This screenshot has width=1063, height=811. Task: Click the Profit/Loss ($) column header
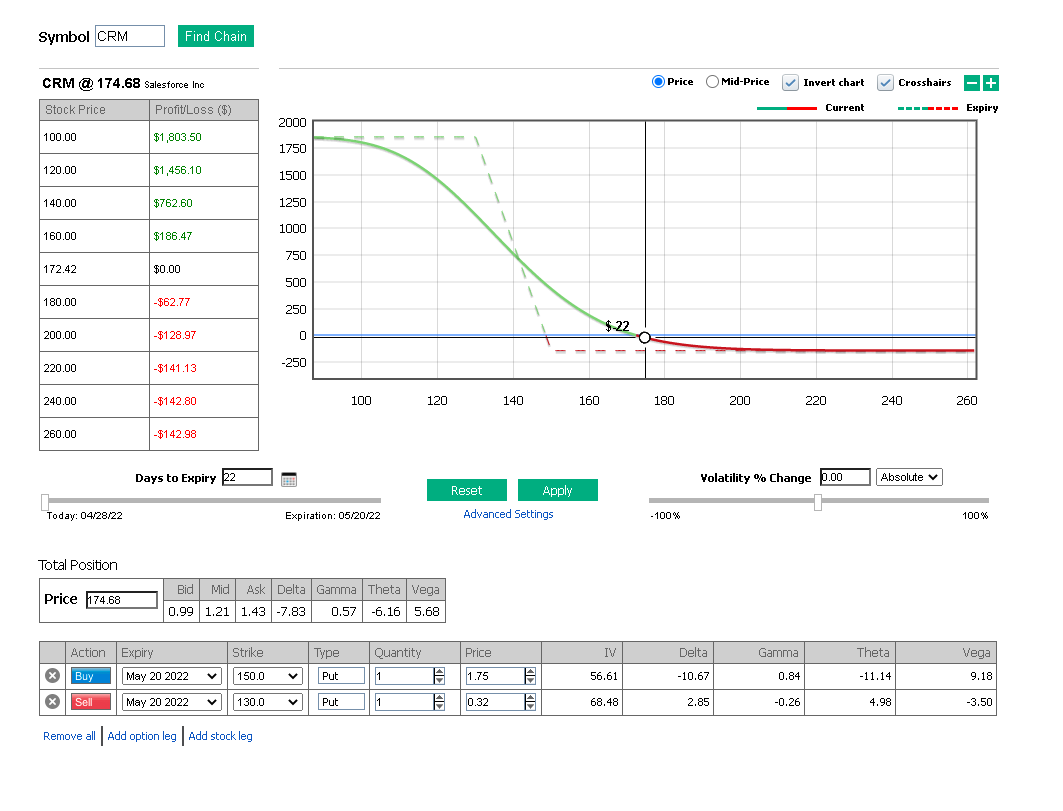[204, 110]
